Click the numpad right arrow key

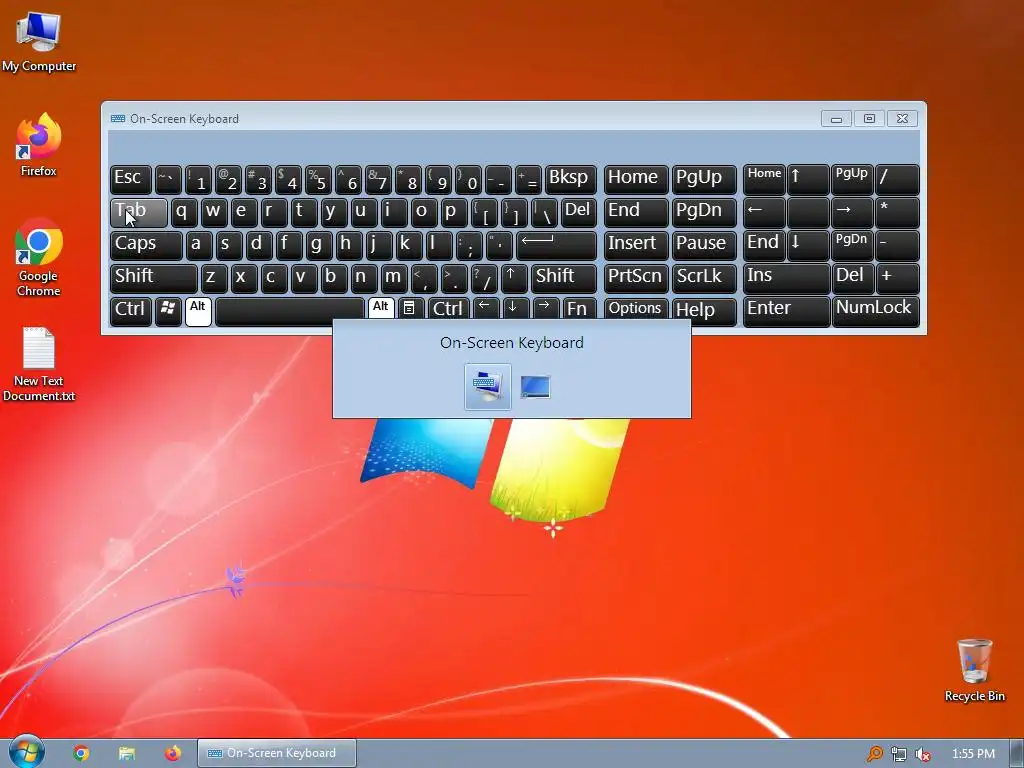click(852, 212)
